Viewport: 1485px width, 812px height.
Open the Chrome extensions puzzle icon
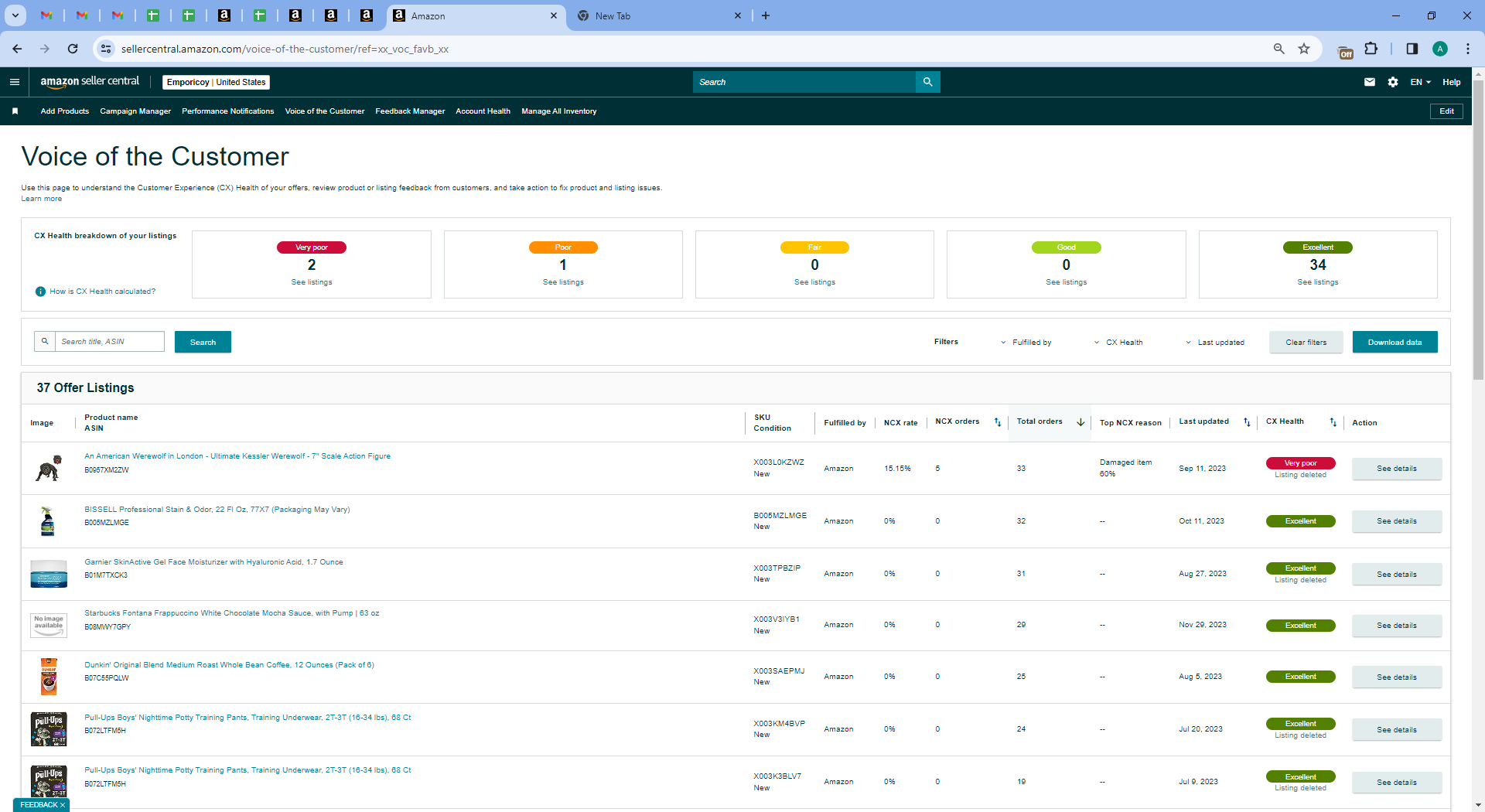1371,49
